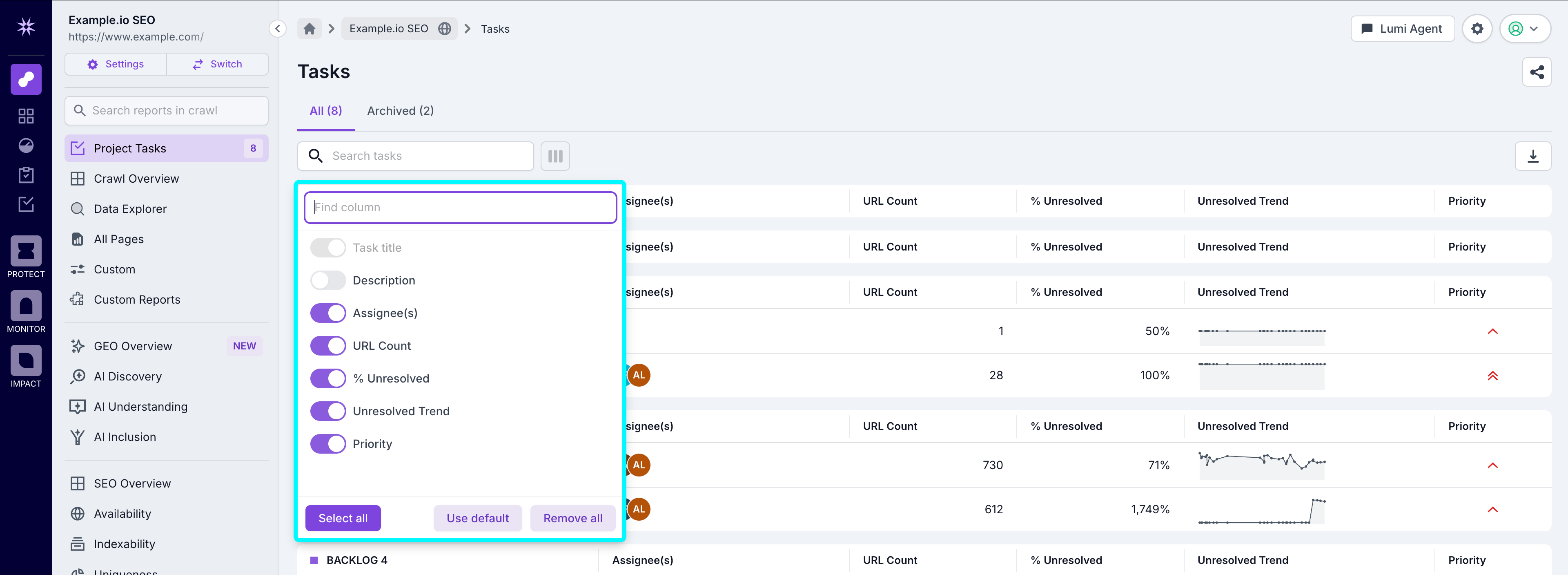Collapse the sidebar with the back chevron

click(x=277, y=28)
